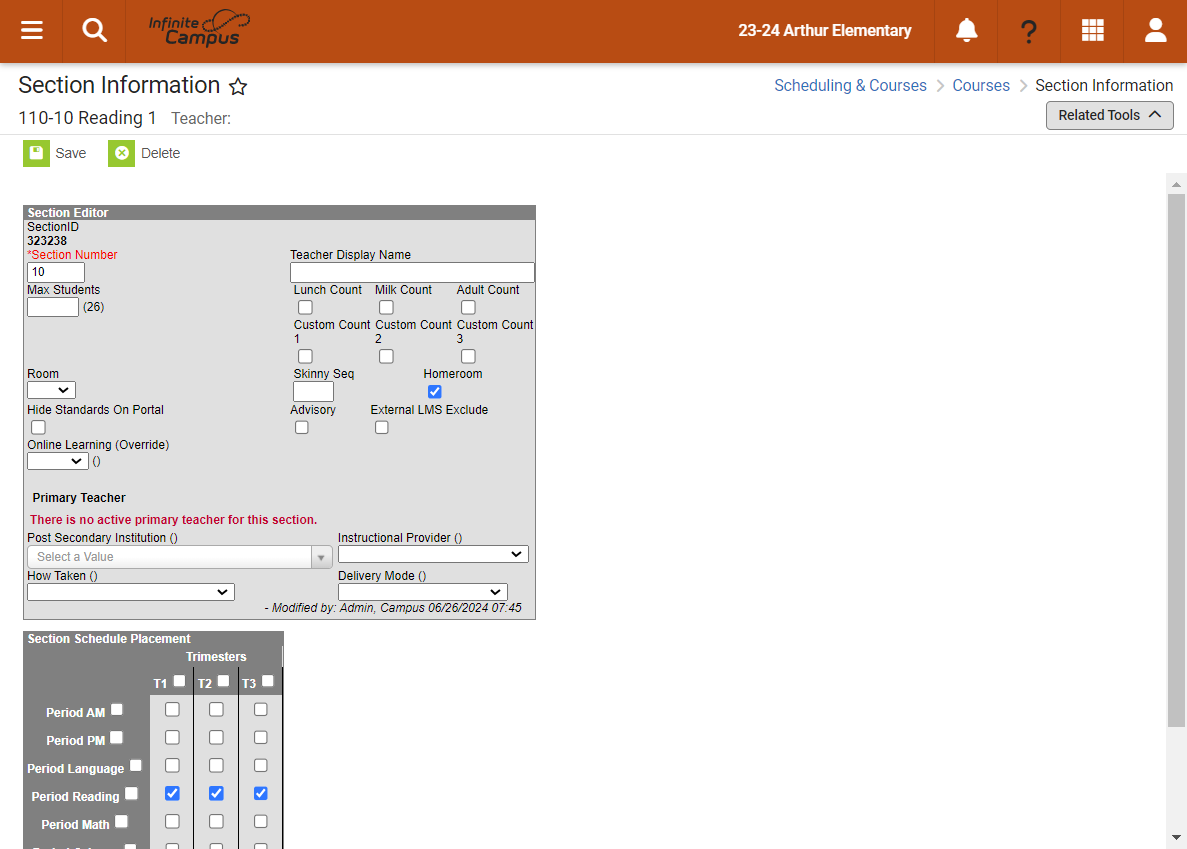1187x849 pixels.
Task: Go to Scheduling & Courses breadcrumb
Action: coord(849,86)
